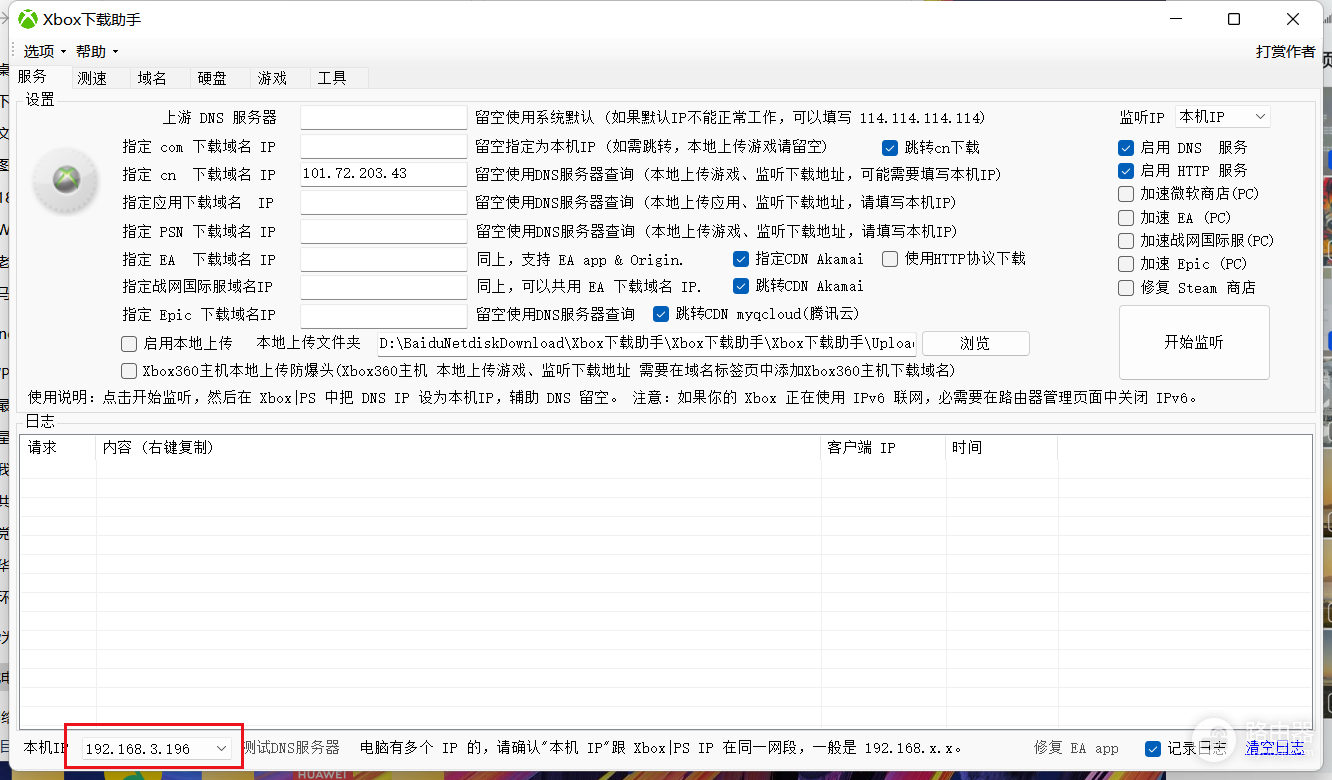
Task: Click the 指定 PSN 下载域名 IP field
Action: pyautogui.click(x=384, y=231)
